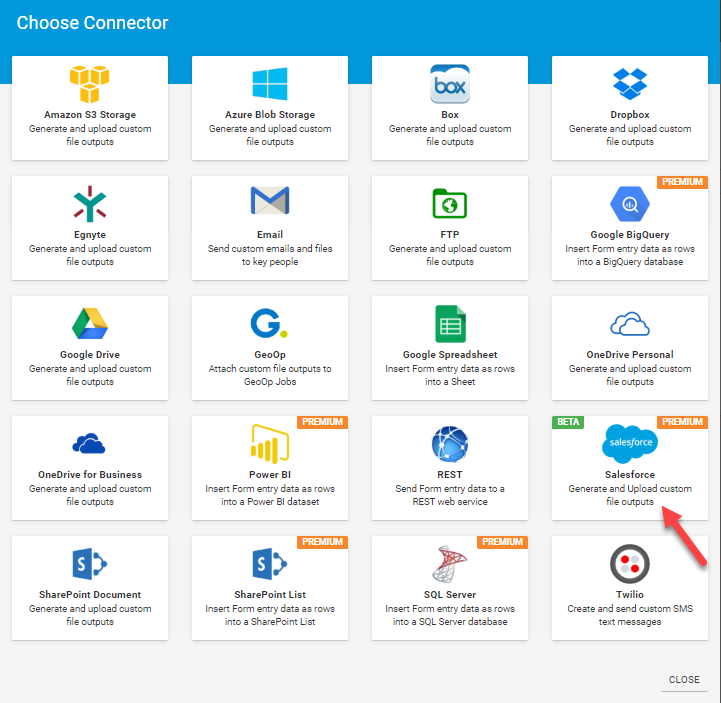Click the Email connector title text
Image resolution: width=721 pixels, height=703 pixels.
point(270,234)
